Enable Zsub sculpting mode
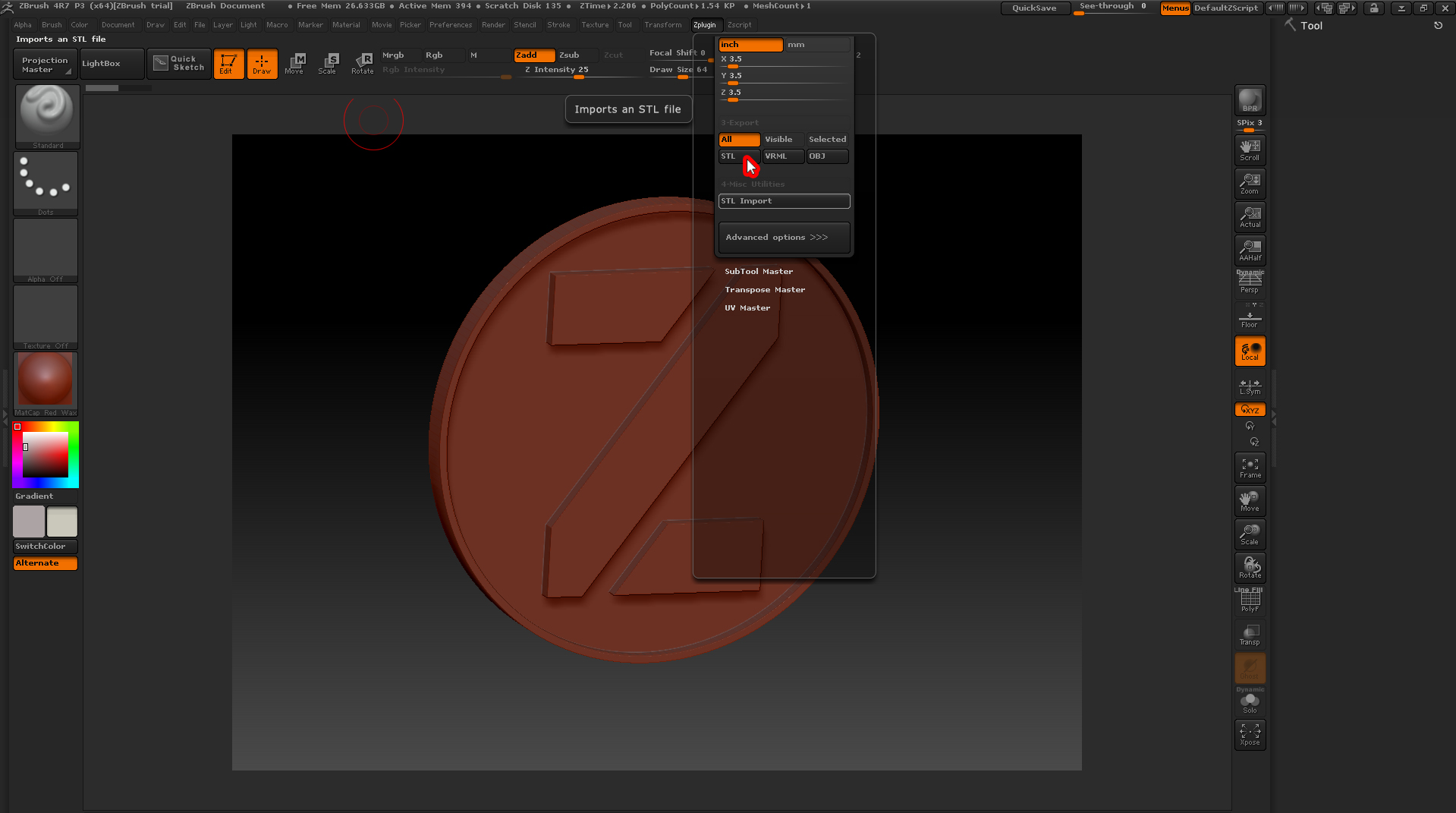 pos(577,55)
